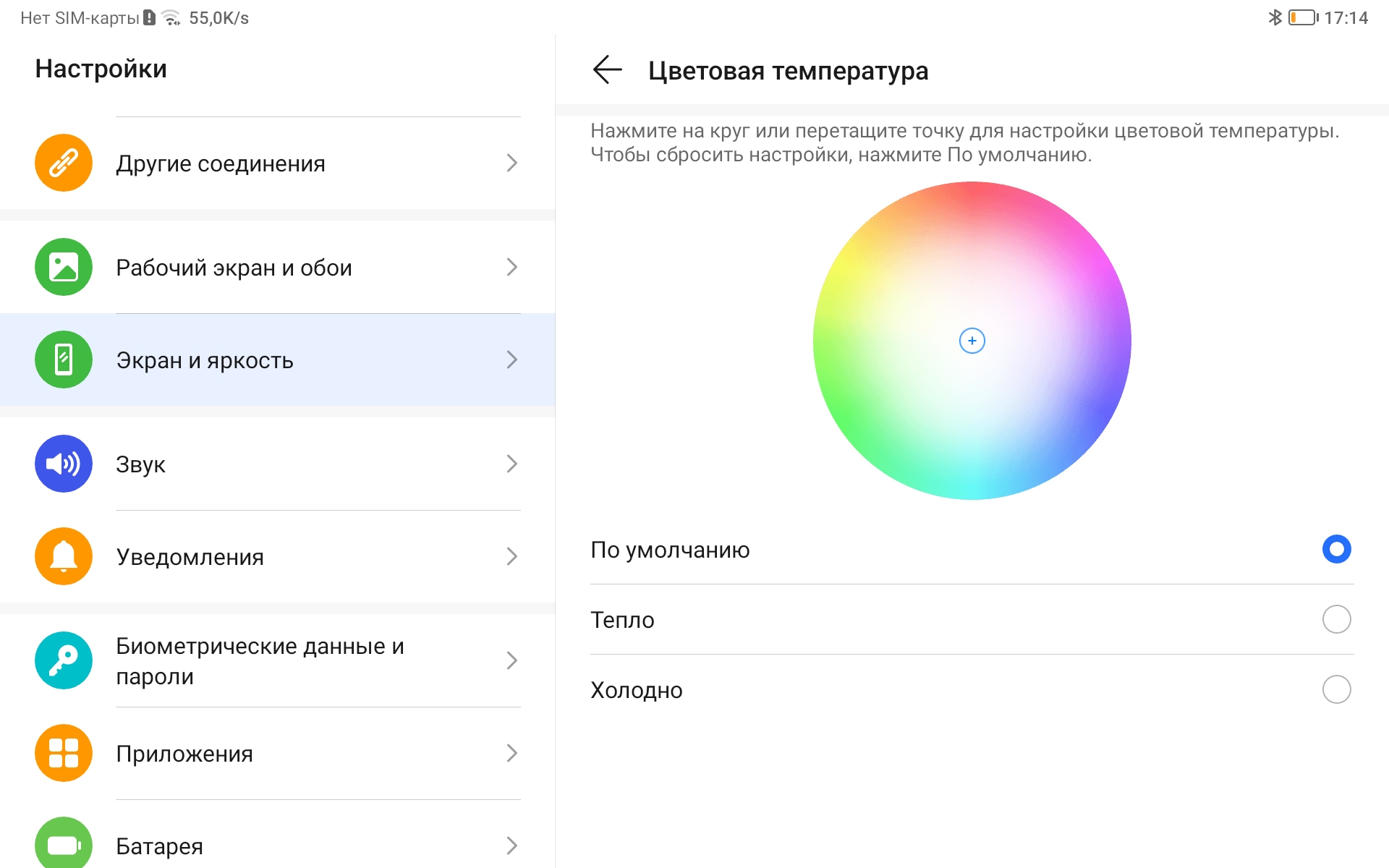1389x868 pixels.
Task: Tap the SIM card missing icon
Action: pyautogui.click(x=149, y=17)
